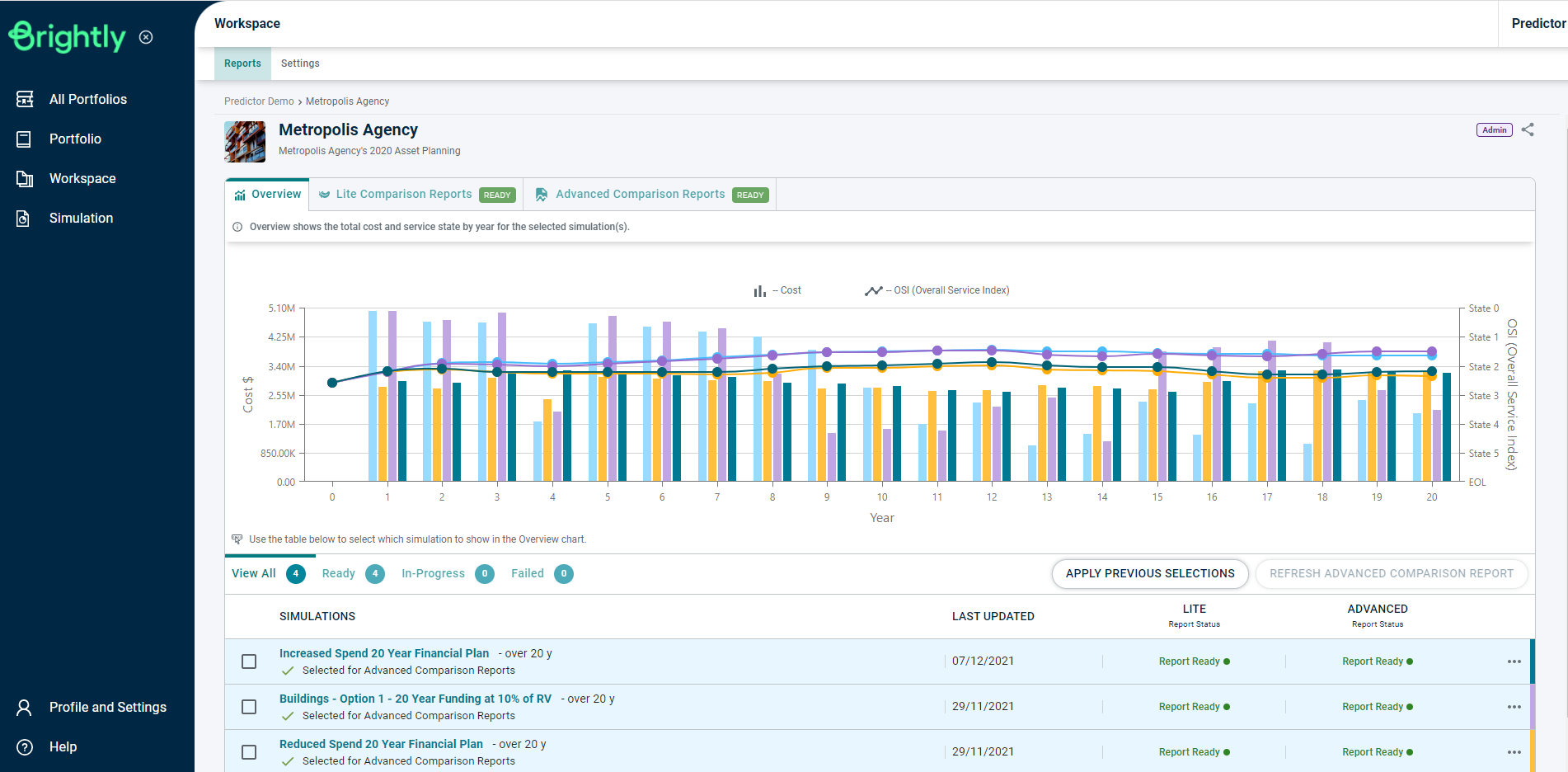1568x772 pixels.
Task: Check the Increased Spend 20 Year Plan checkbox
Action: tap(249, 661)
